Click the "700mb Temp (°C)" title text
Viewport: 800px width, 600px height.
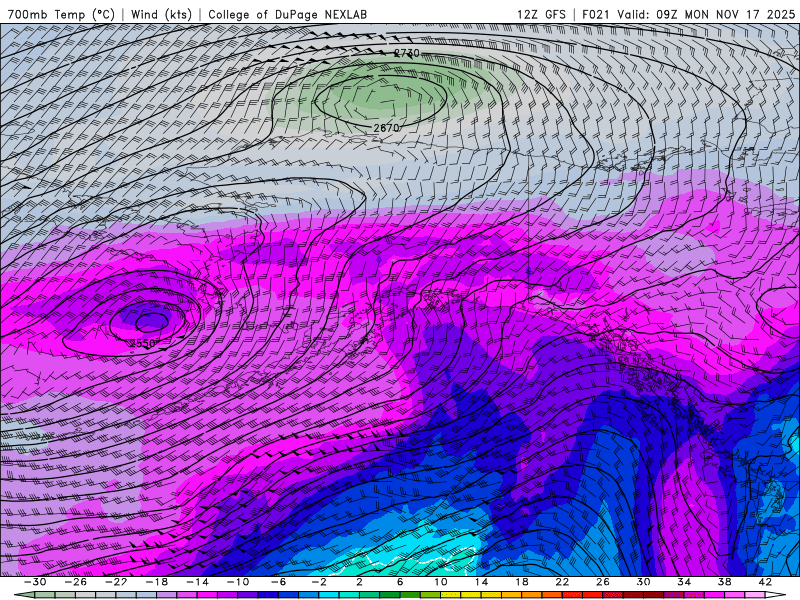61,14
